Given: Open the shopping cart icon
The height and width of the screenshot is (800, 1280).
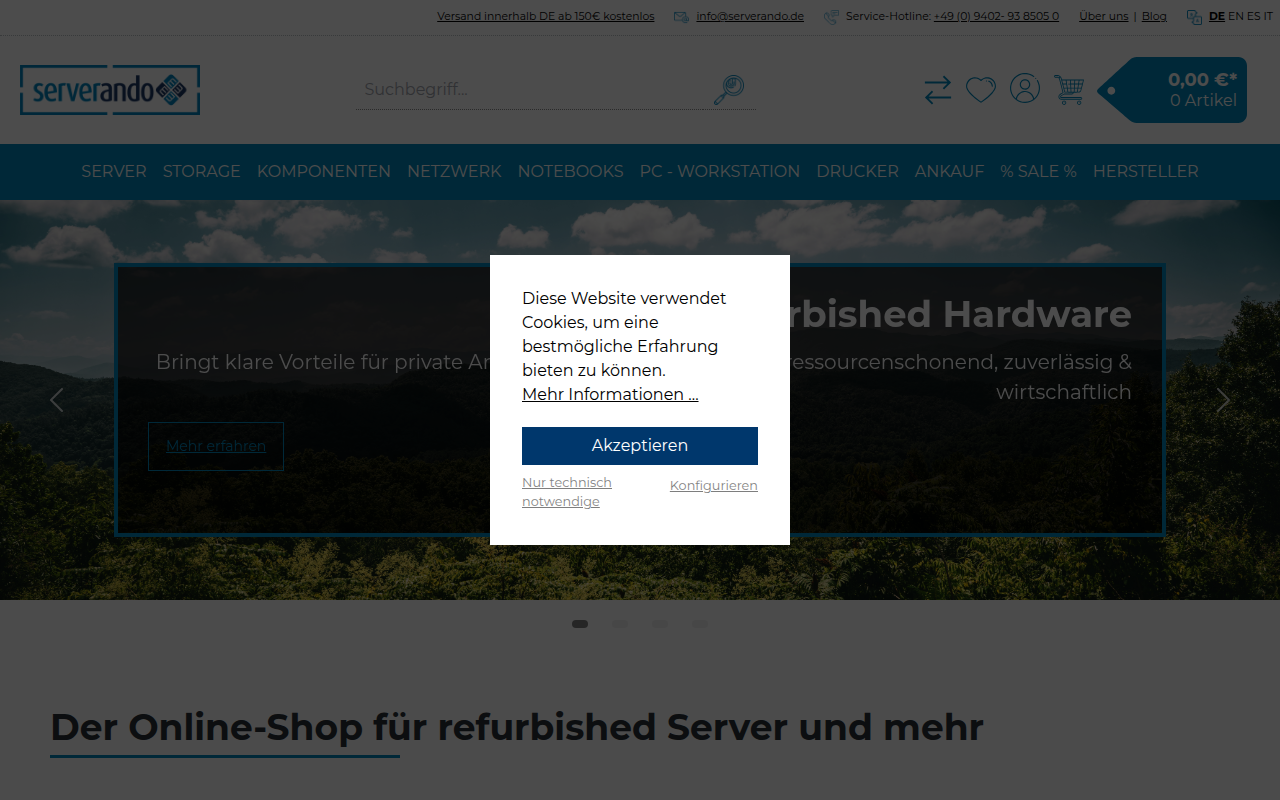Looking at the screenshot, I should pyautogui.click(x=1069, y=90).
